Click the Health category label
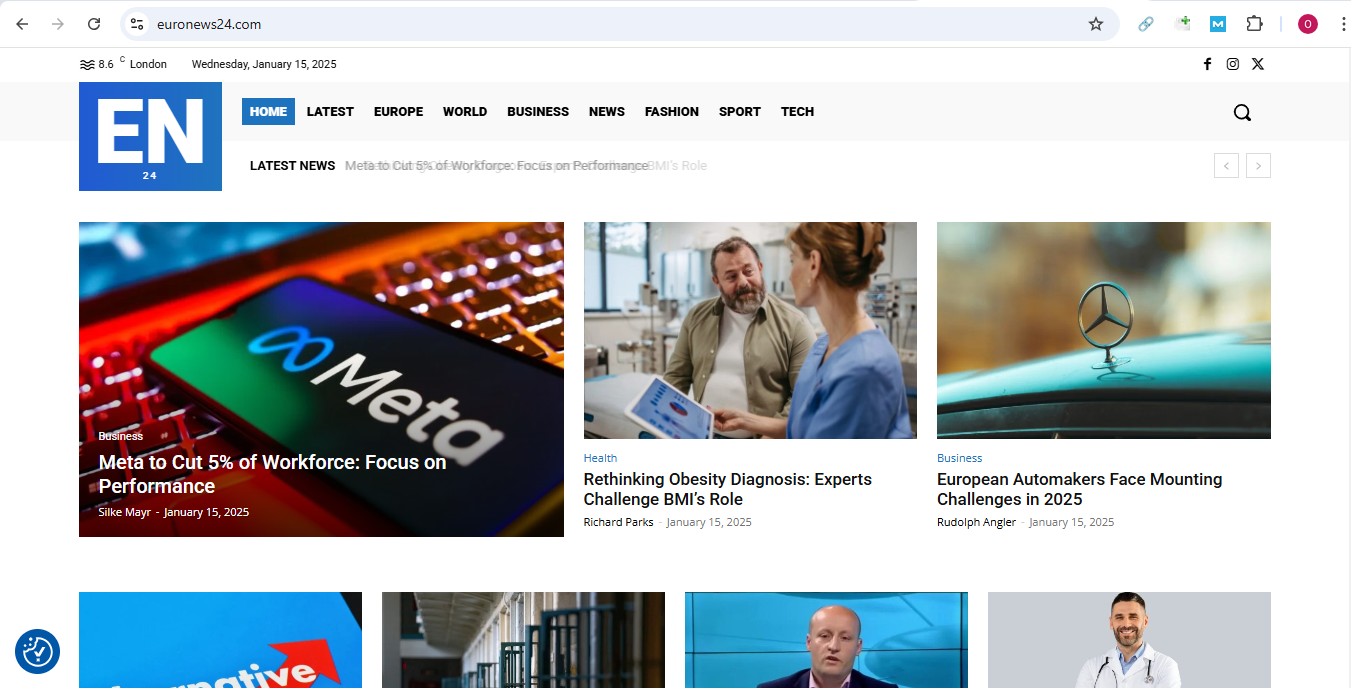The height and width of the screenshot is (688, 1351). point(601,458)
